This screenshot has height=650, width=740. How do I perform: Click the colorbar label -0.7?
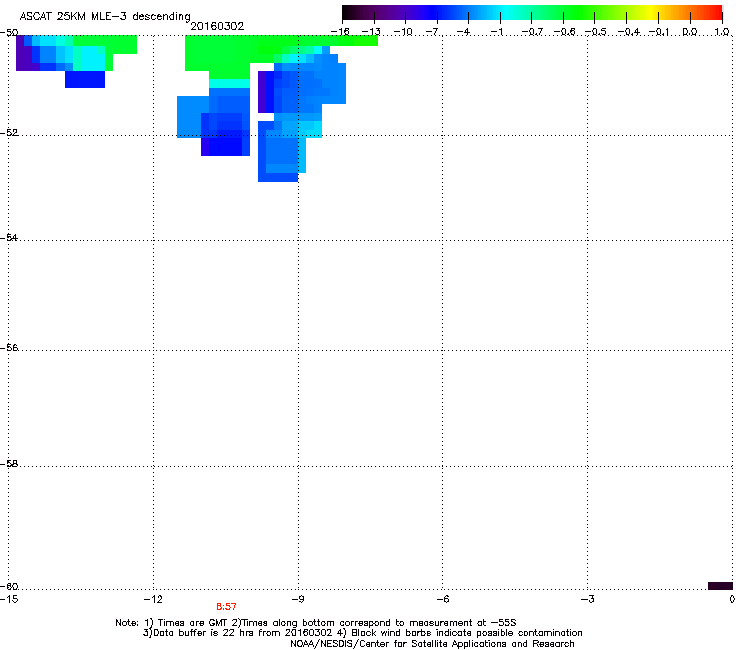pos(532,32)
